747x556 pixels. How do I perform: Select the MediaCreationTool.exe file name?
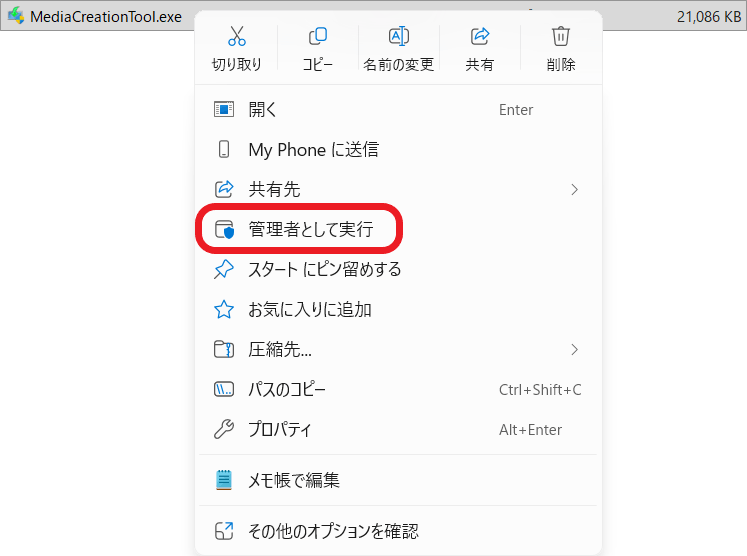pyautogui.click(x=106, y=17)
